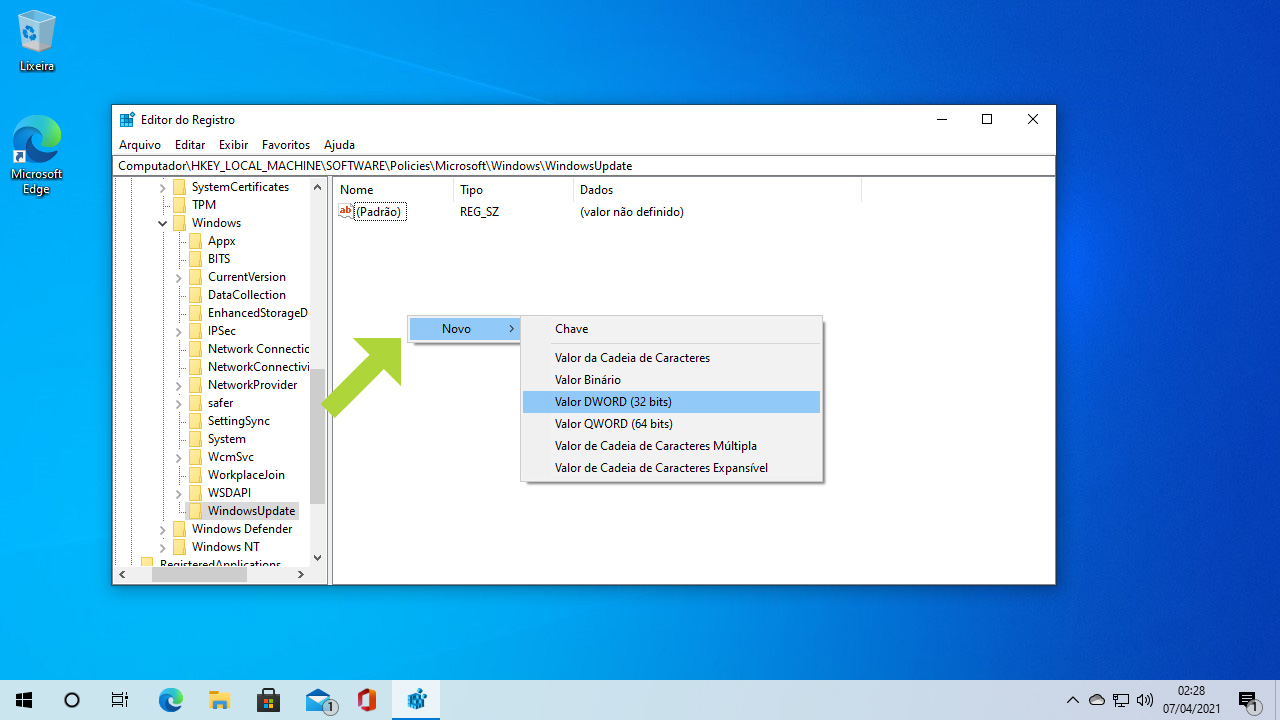1280x720 pixels.
Task: Click the Tipo column header
Action: coord(514,190)
